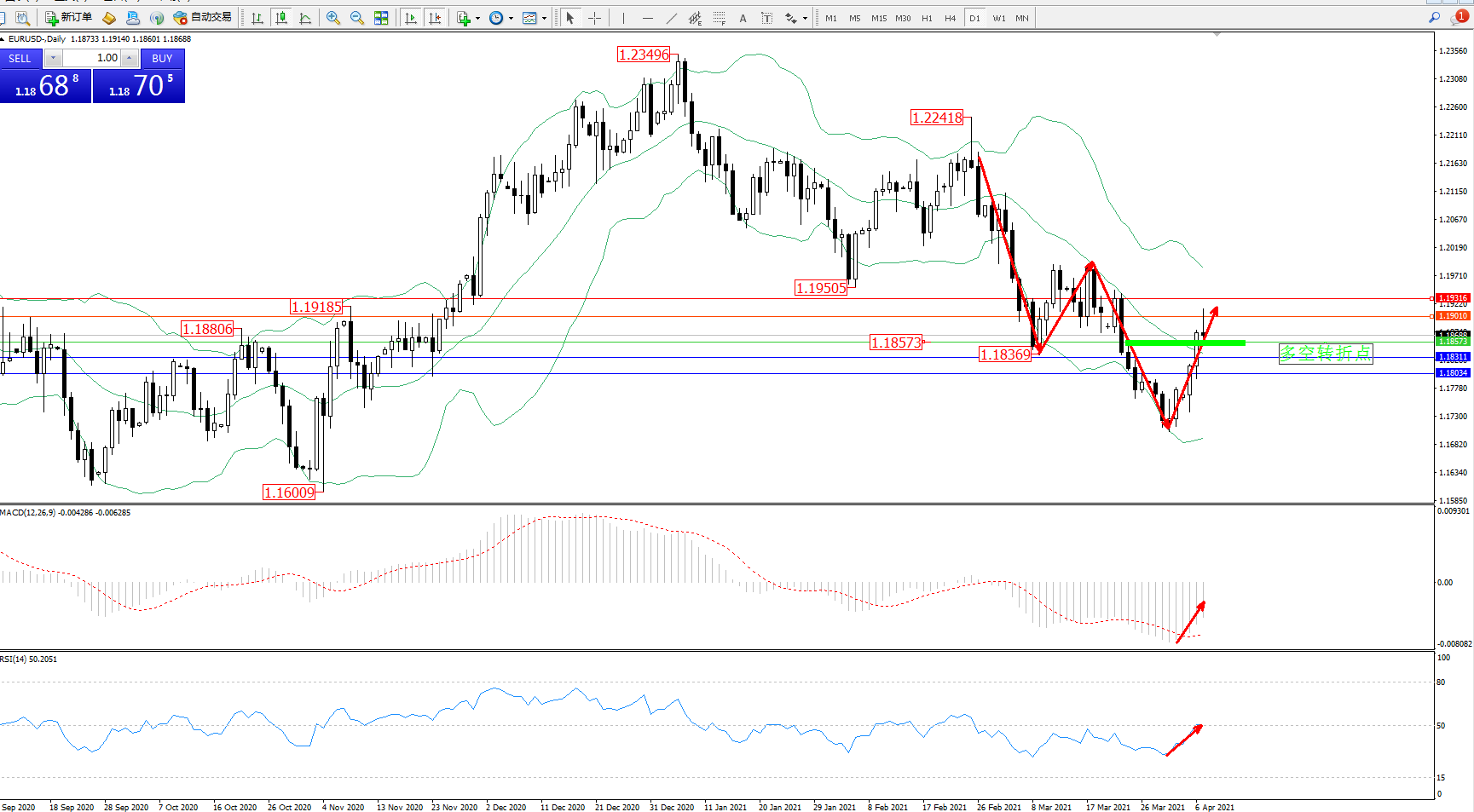Open the tile windows layout icon
The image size is (1474, 812).
(x=381, y=18)
